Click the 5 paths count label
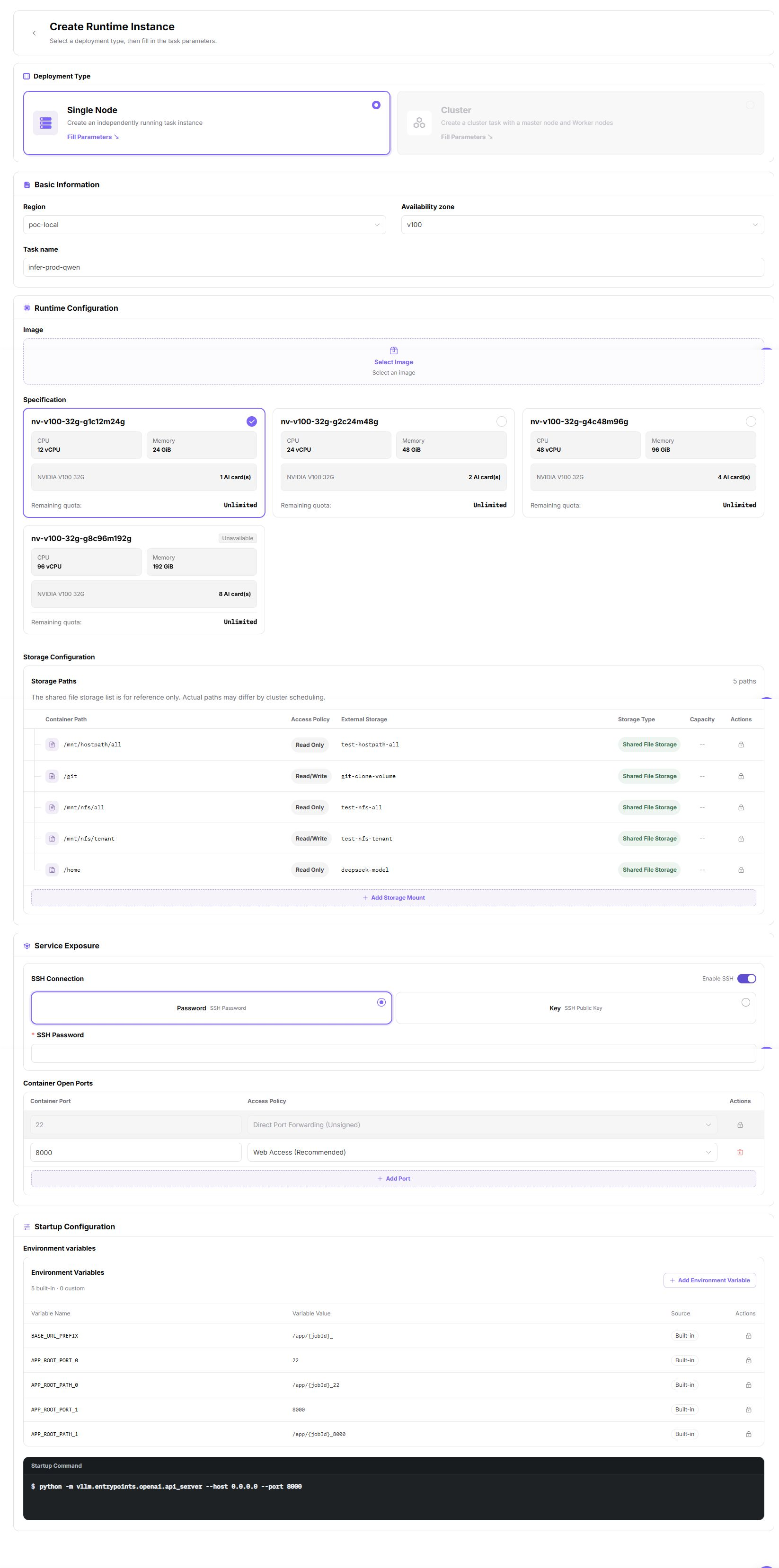779x1568 pixels. [x=744, y=681]
